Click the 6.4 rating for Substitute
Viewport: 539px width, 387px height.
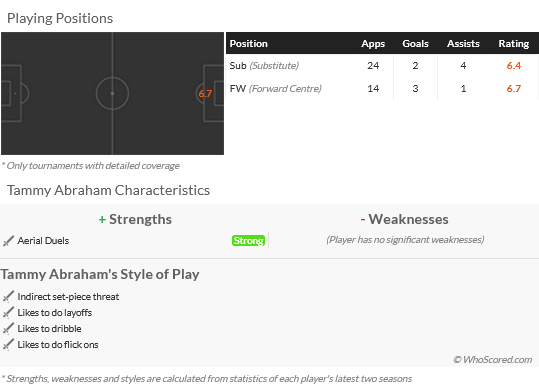(514, 65)
